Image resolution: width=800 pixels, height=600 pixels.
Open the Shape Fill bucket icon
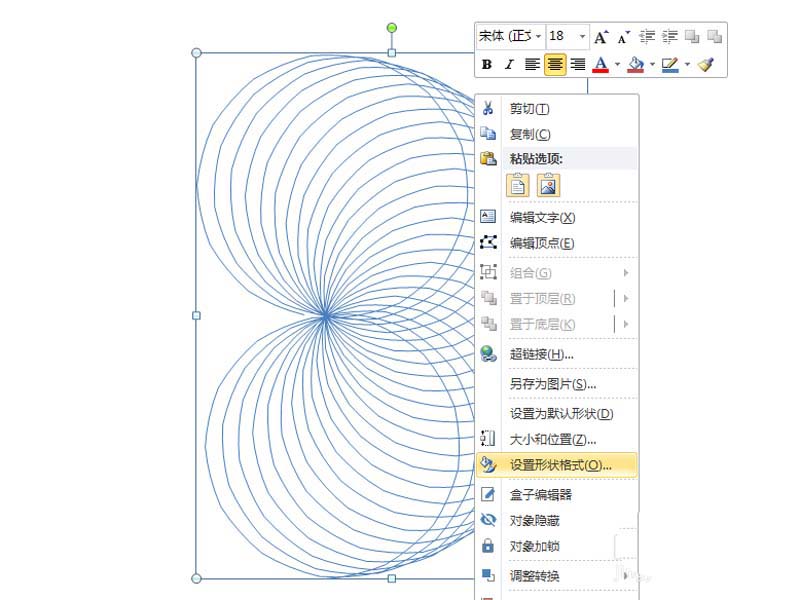(x=636, y=65)
